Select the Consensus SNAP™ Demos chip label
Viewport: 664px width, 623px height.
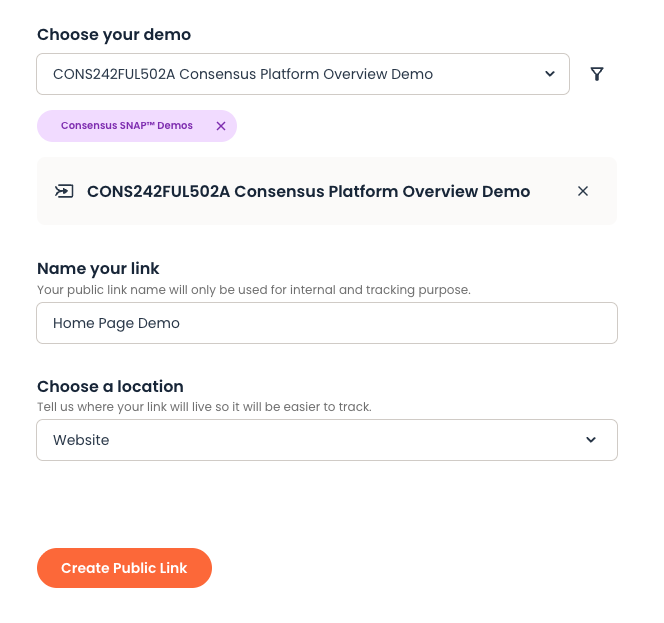coord(127,126)
